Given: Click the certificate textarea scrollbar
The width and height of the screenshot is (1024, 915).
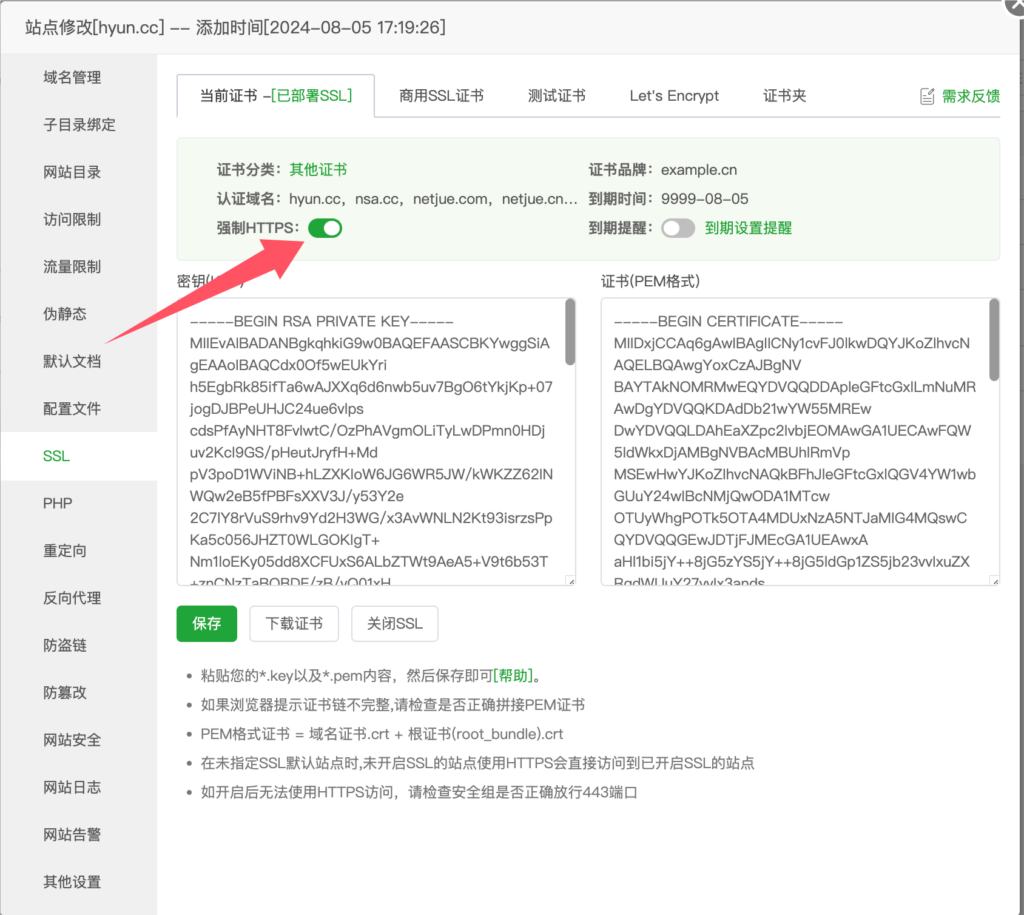Looking at the screenshot, I should click(x=994, y=340).
